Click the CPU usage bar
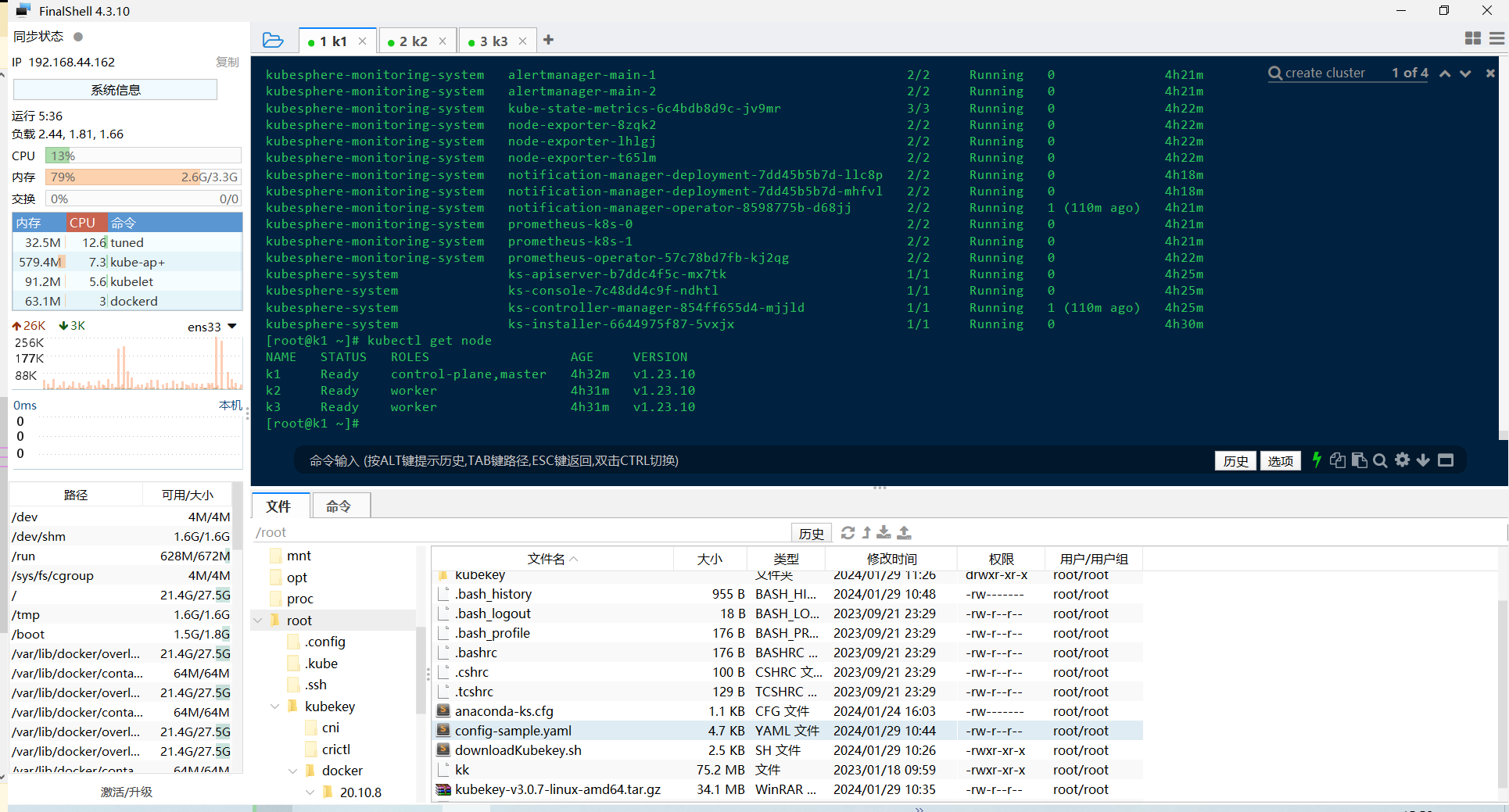Screen dimensions: 1509x812 pos(143,156)
